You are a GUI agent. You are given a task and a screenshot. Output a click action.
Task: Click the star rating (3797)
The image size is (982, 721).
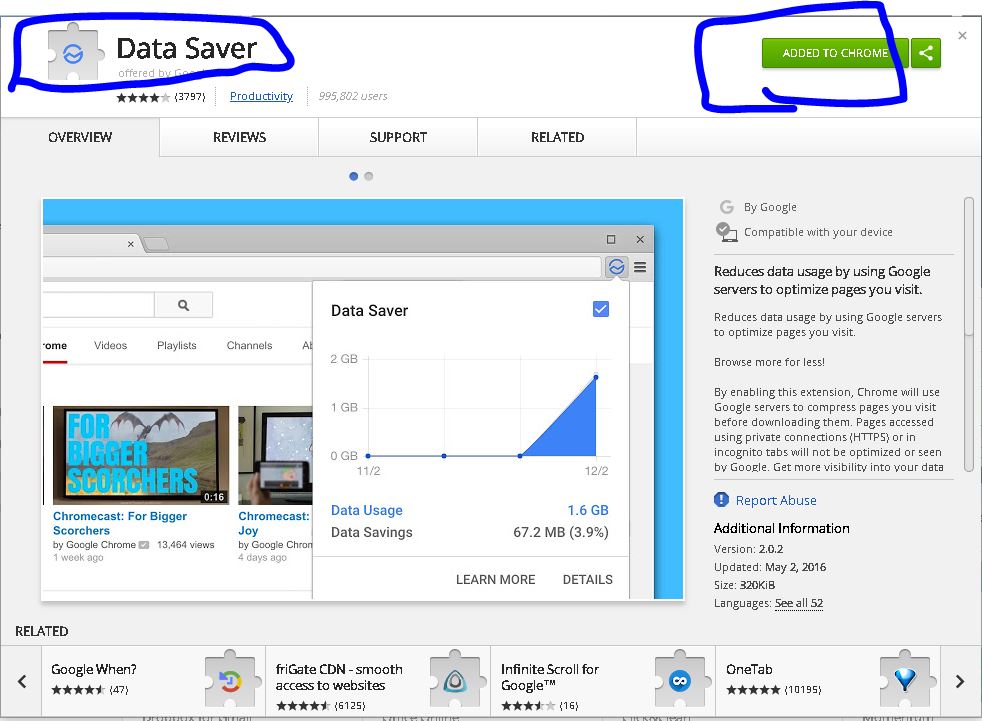coord(160,97)
